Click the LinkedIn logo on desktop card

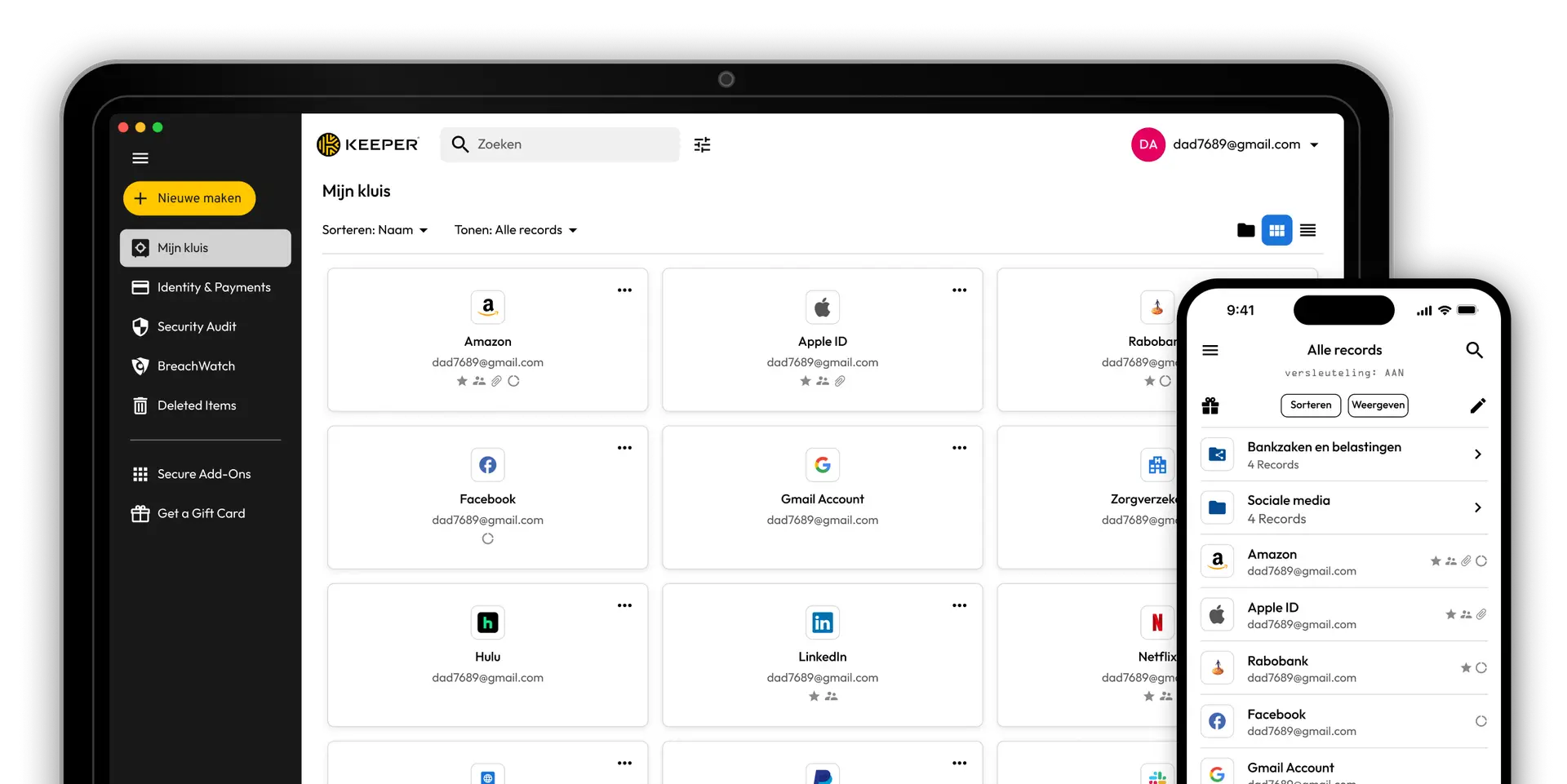pyautogui.click(x=823, y=622)
